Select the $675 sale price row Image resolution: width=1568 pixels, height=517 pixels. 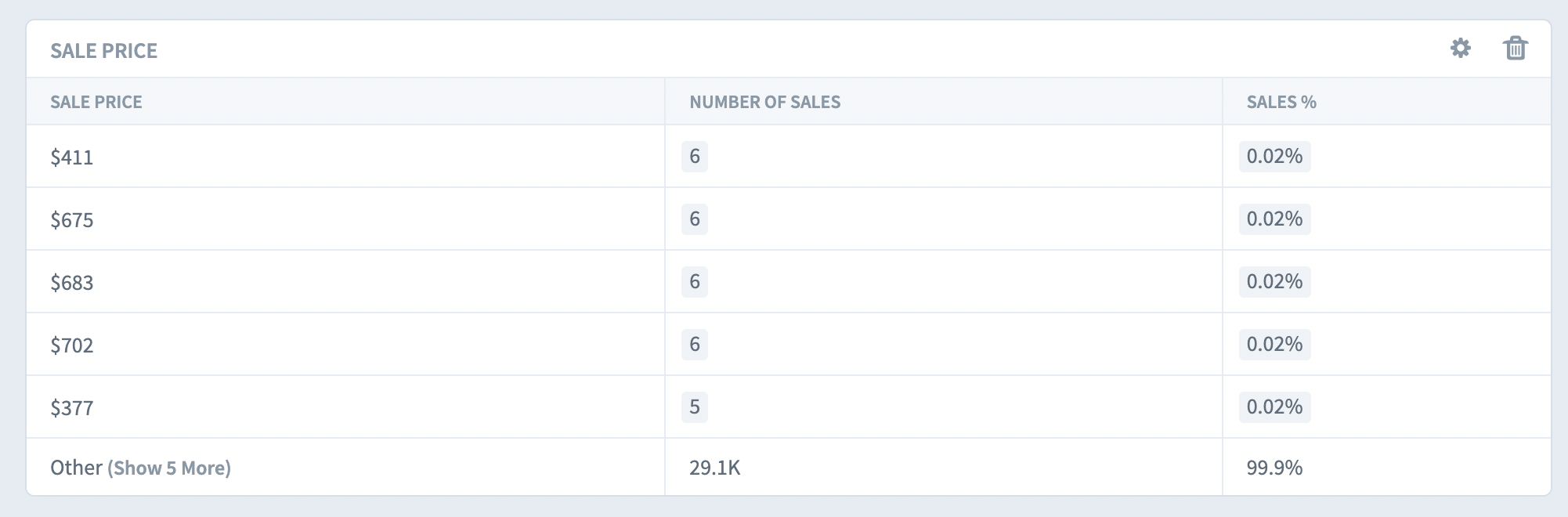[x=789, y=219]
